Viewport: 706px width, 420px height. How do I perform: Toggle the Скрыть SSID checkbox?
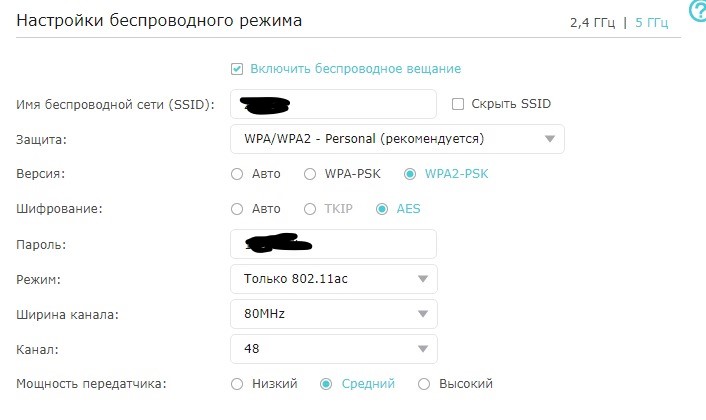pos(459,104)
